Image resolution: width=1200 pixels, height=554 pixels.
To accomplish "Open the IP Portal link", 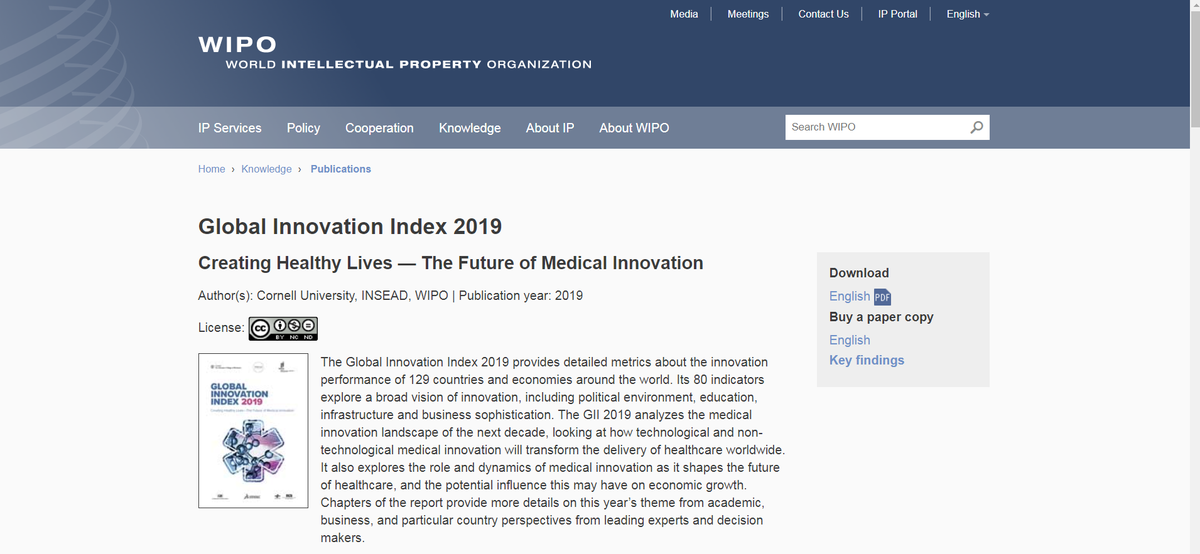I will (x=897, y=14).
